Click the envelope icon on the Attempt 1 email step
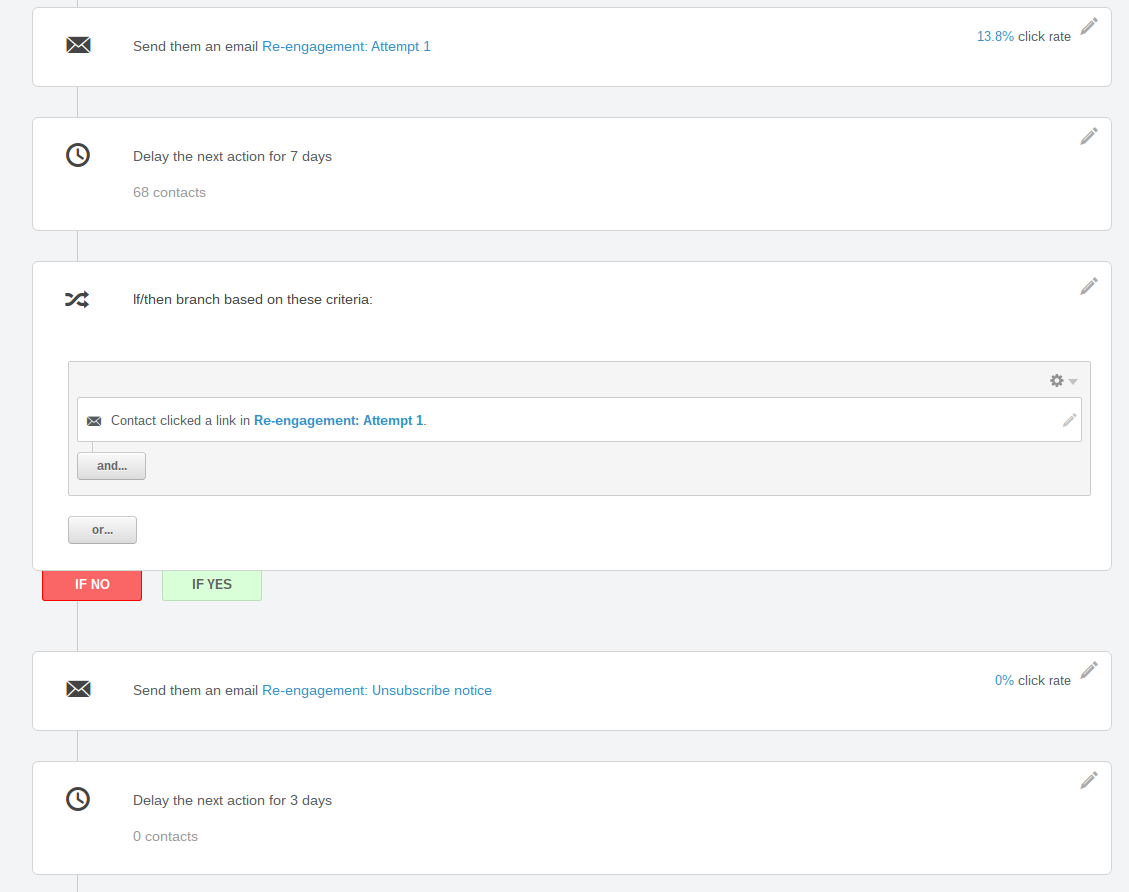Viewport: 1129px width, 892px height. (78, 45)
